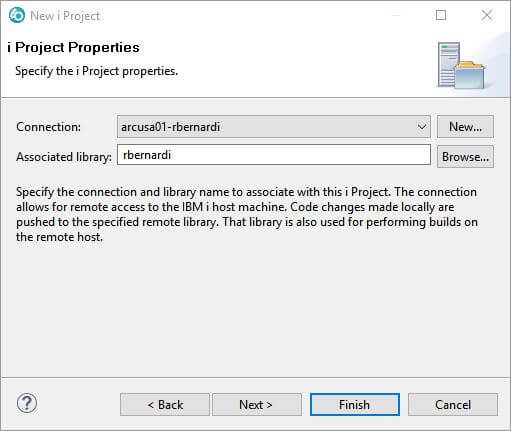511x431 pixels.
Task: Browse for an associated library
Action: pos(465,157)
